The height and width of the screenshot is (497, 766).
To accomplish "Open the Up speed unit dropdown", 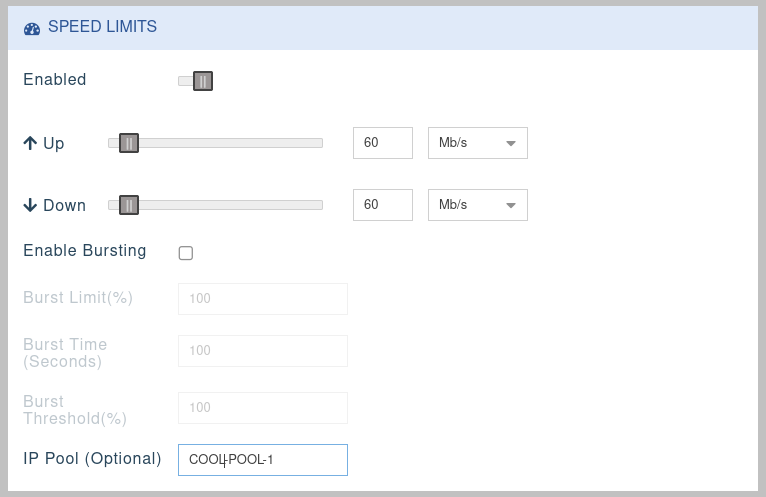I will pos(477,143).
